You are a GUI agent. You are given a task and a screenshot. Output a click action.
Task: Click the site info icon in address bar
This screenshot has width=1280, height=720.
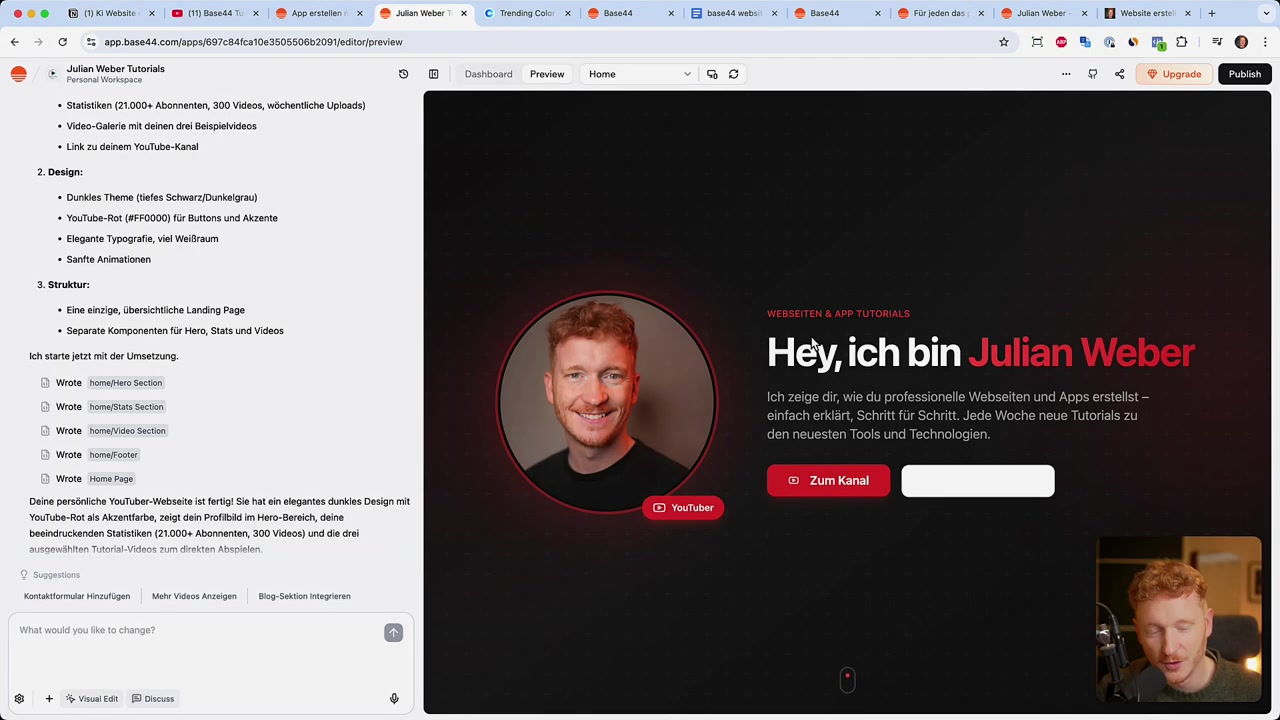pos(91,42)
